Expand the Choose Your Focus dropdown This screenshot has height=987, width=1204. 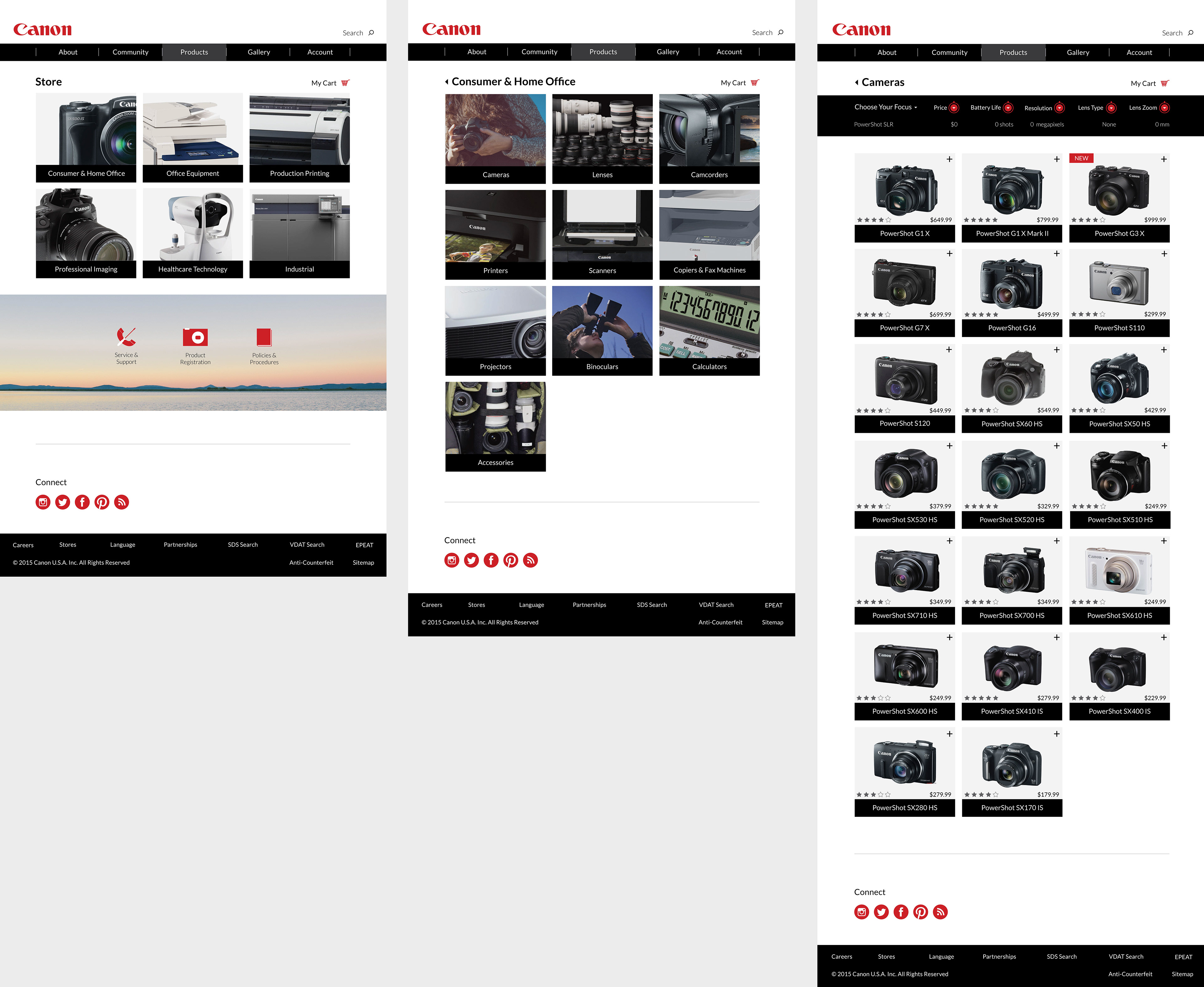885,107
